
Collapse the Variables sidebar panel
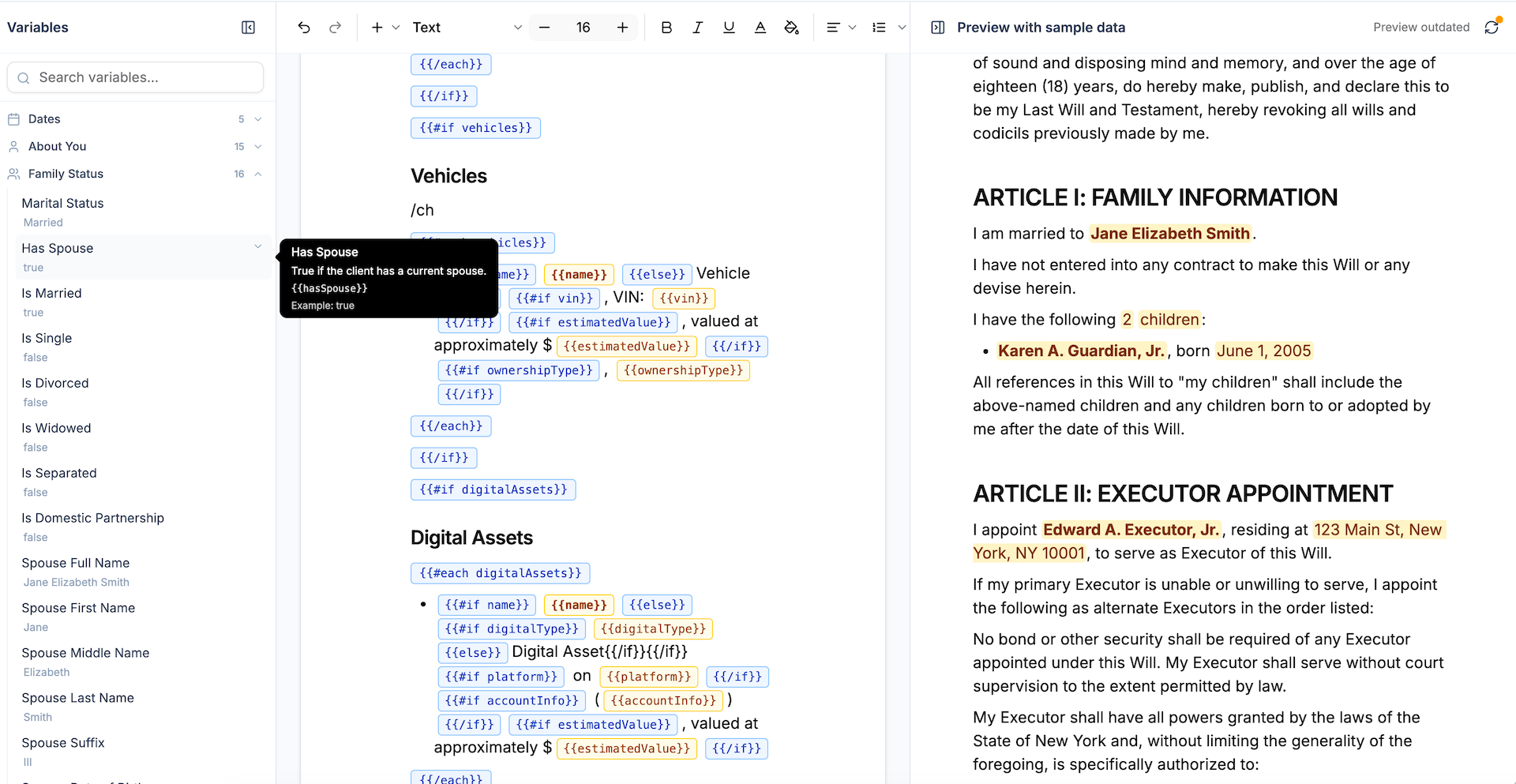[x=248, y=27]
